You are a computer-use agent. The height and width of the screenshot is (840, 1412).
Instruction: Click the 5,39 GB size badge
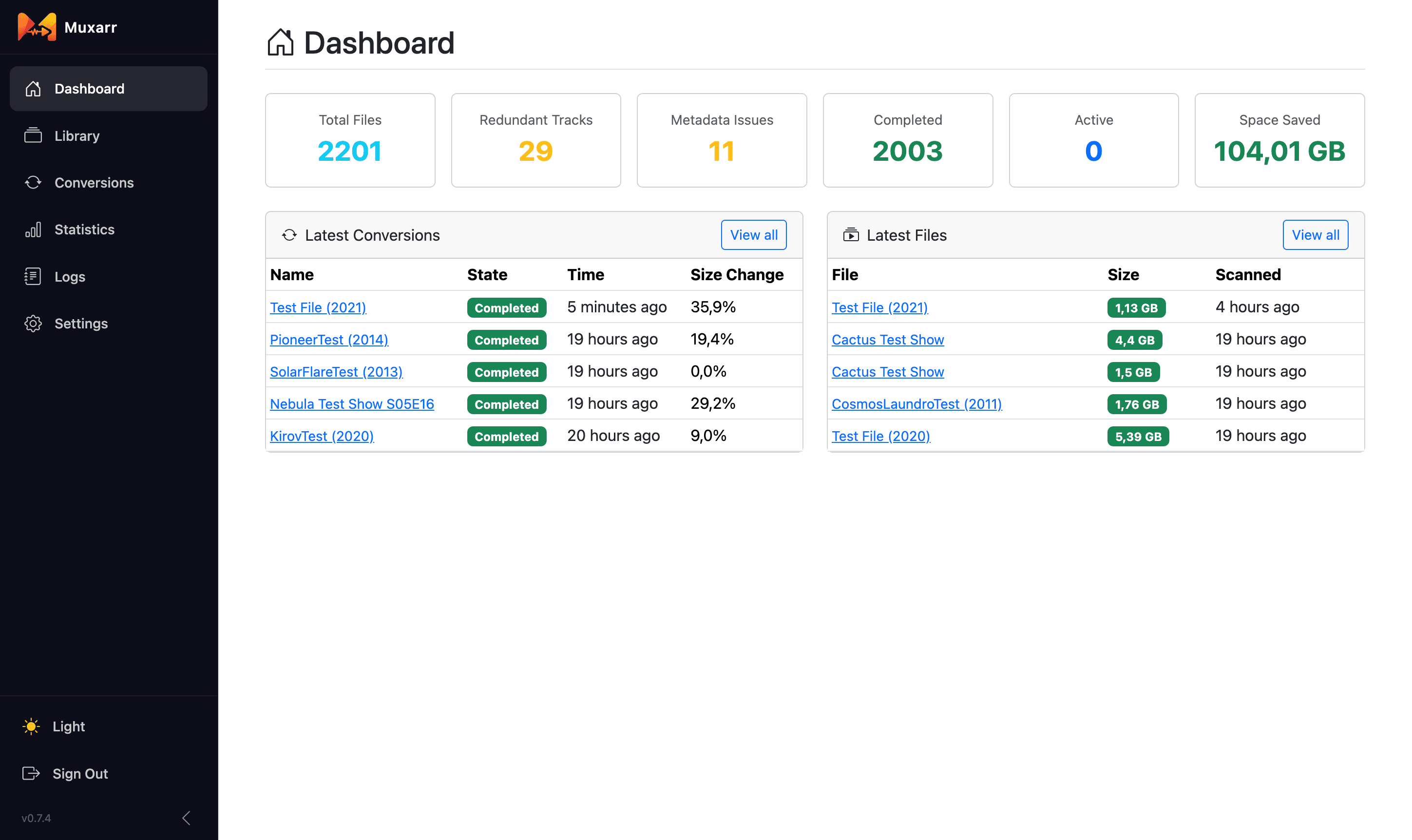point(1138,437)
